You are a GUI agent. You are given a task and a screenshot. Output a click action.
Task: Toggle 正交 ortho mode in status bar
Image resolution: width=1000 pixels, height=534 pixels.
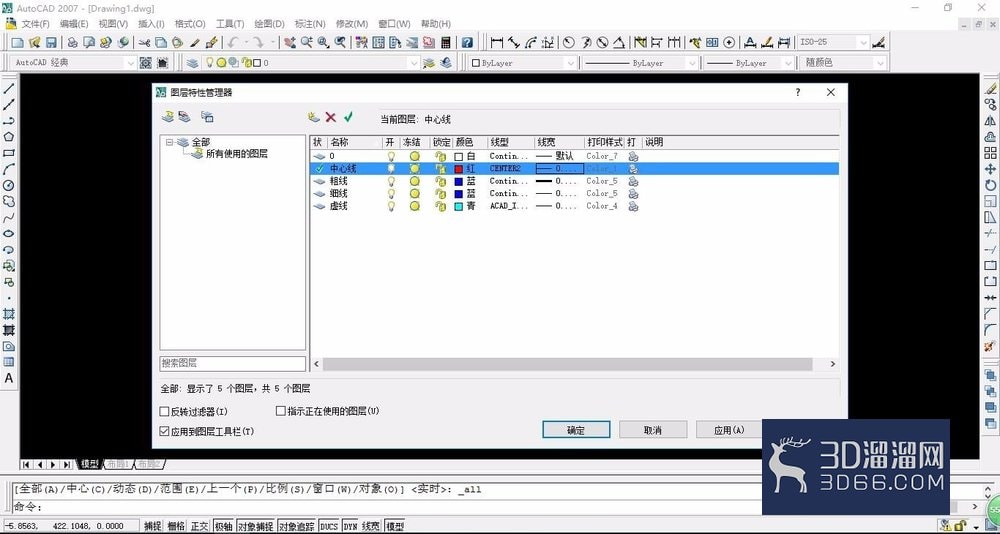200,526
